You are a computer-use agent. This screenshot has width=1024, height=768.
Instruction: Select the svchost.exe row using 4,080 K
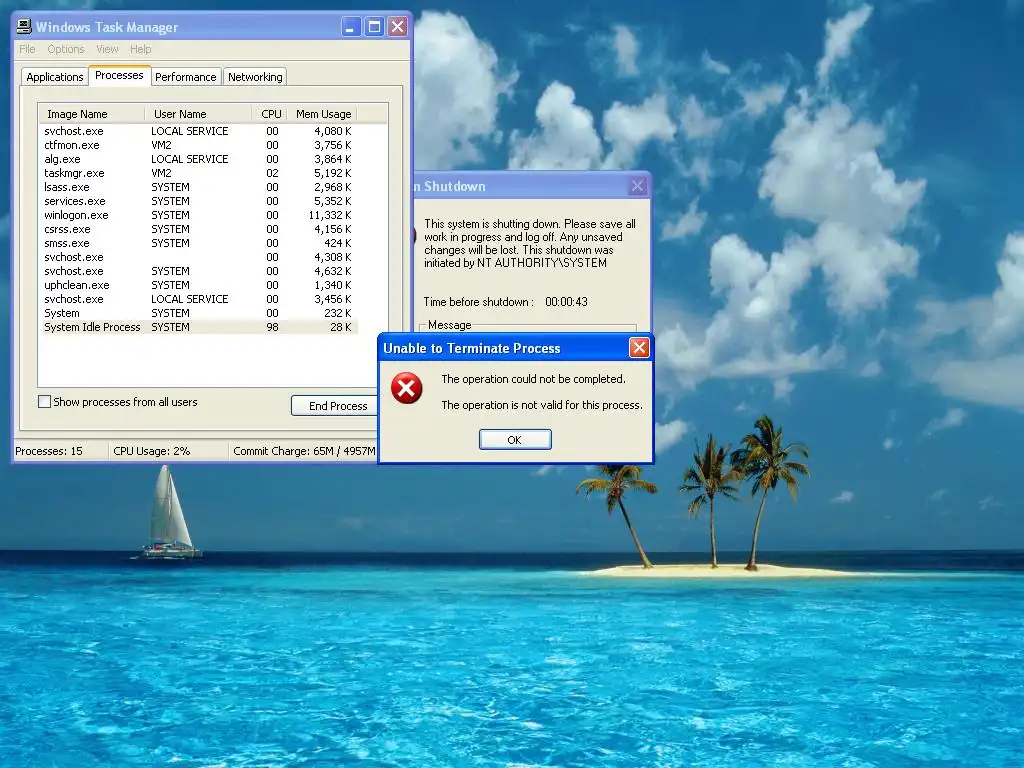coord(199,131)
